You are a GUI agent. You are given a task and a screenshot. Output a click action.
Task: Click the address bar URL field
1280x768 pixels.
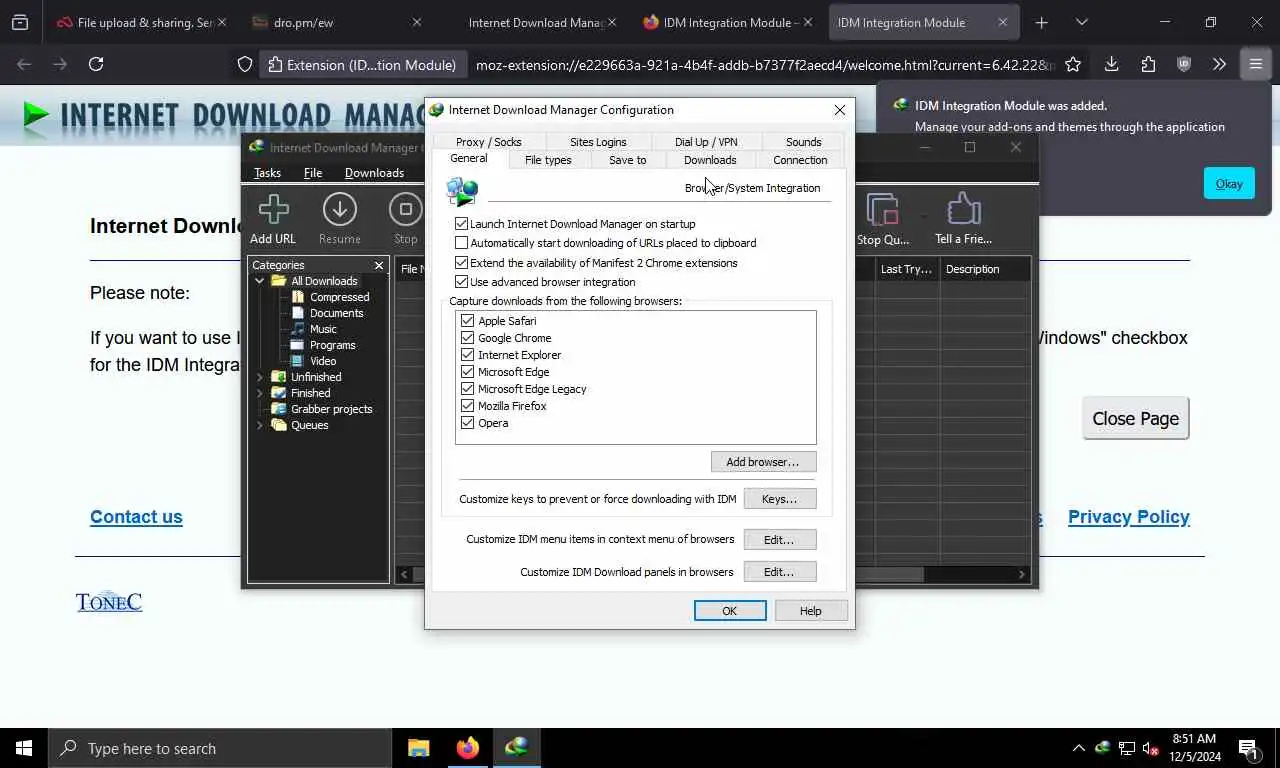[763, 65]
